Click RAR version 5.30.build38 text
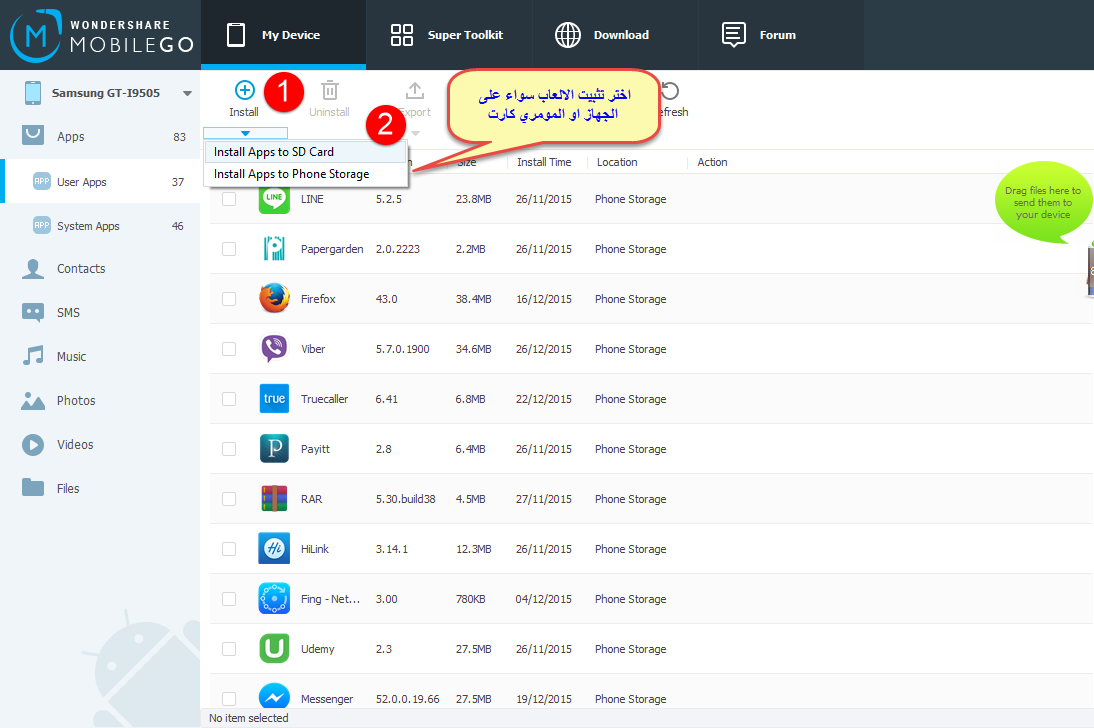 click(x=405, y=499)
